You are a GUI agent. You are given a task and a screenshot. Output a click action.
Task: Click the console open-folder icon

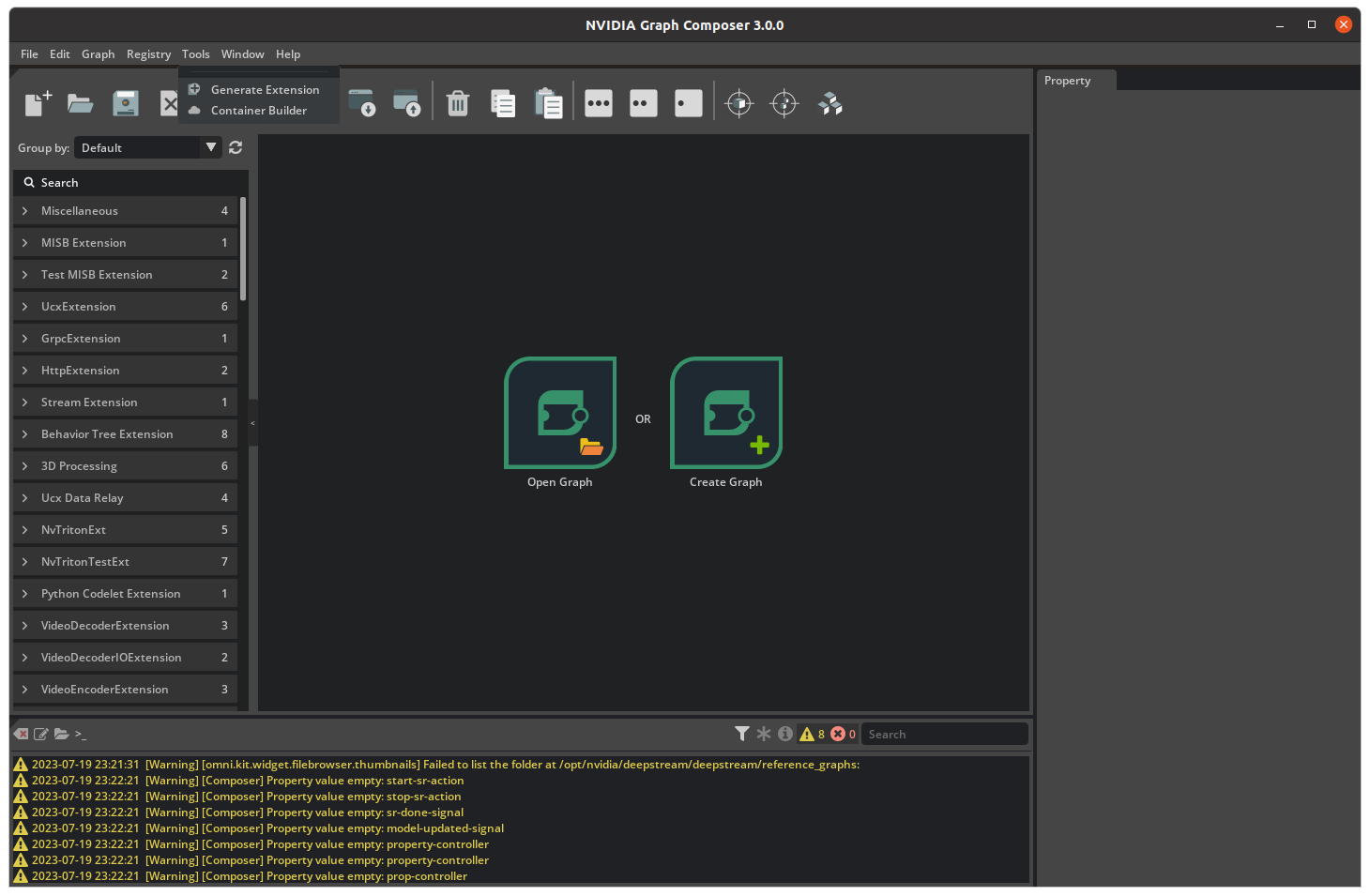(62, 734)
